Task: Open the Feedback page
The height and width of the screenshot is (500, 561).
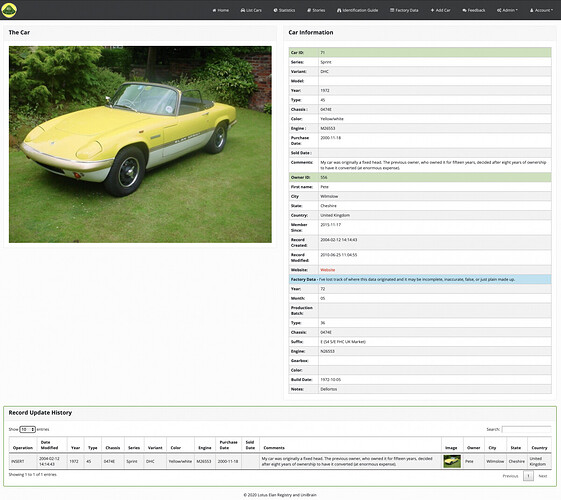Action: [x=474, y=10]
